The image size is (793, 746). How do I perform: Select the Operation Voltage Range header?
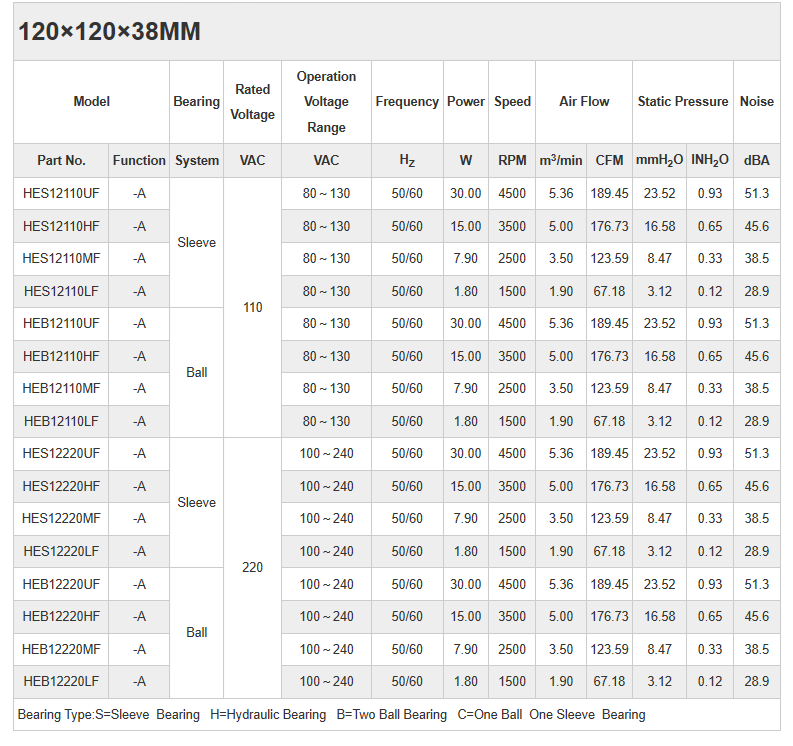tap(326, 101)
